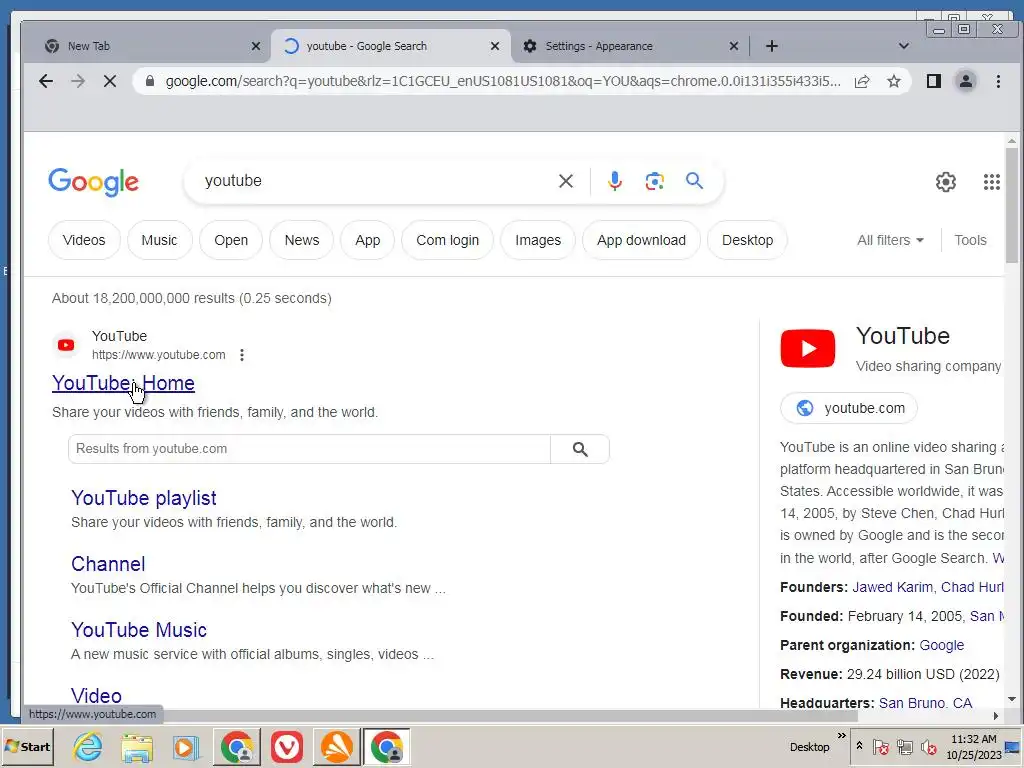
Task: Expand the All filters dropdown
Action: coord(890,240)
